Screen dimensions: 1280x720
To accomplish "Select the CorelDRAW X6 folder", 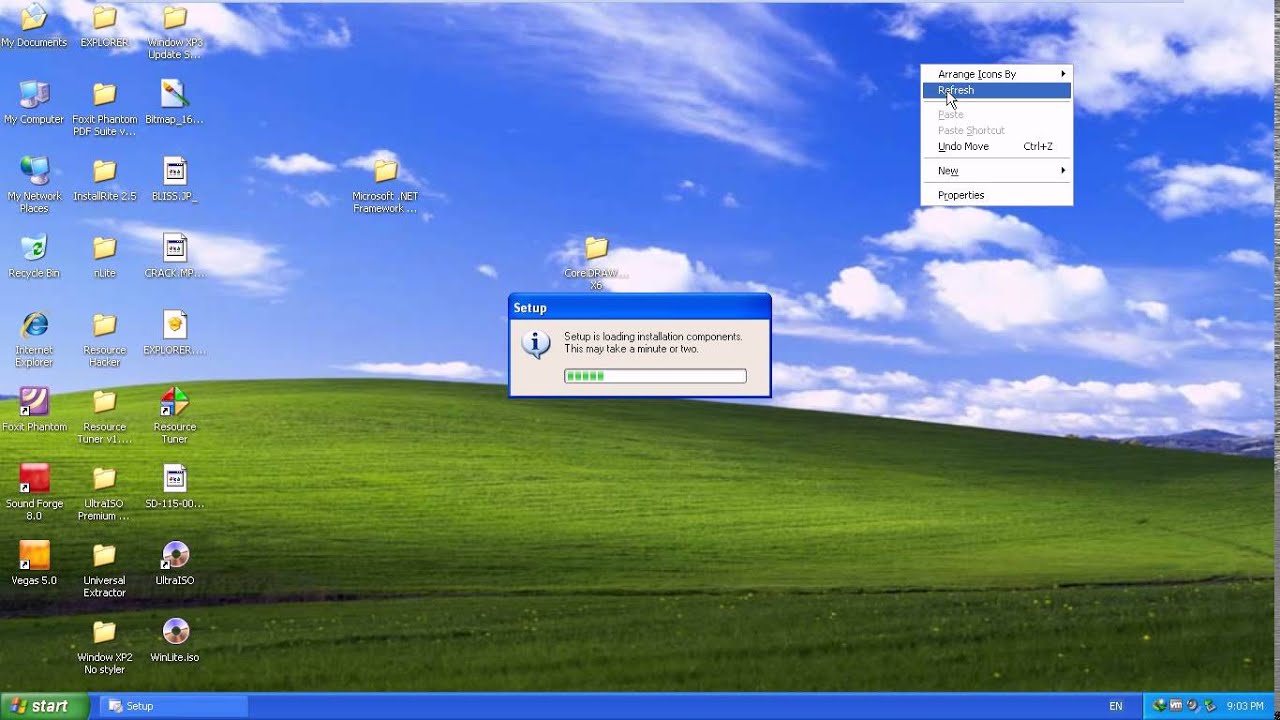I will click(596, 248).
